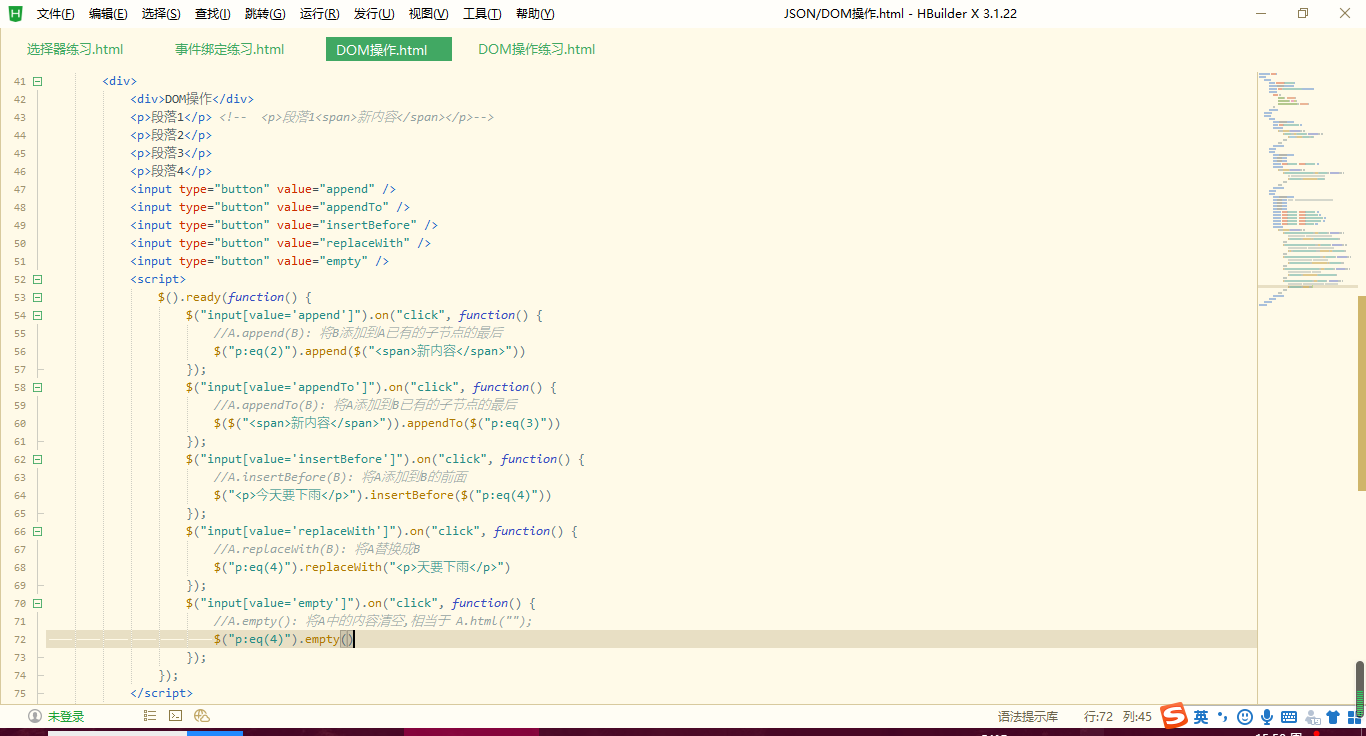The width and height of the screenshot is (1366, 736).
Task: Toggle Sogou punctuation mode icon
Action: point(1223,717)
